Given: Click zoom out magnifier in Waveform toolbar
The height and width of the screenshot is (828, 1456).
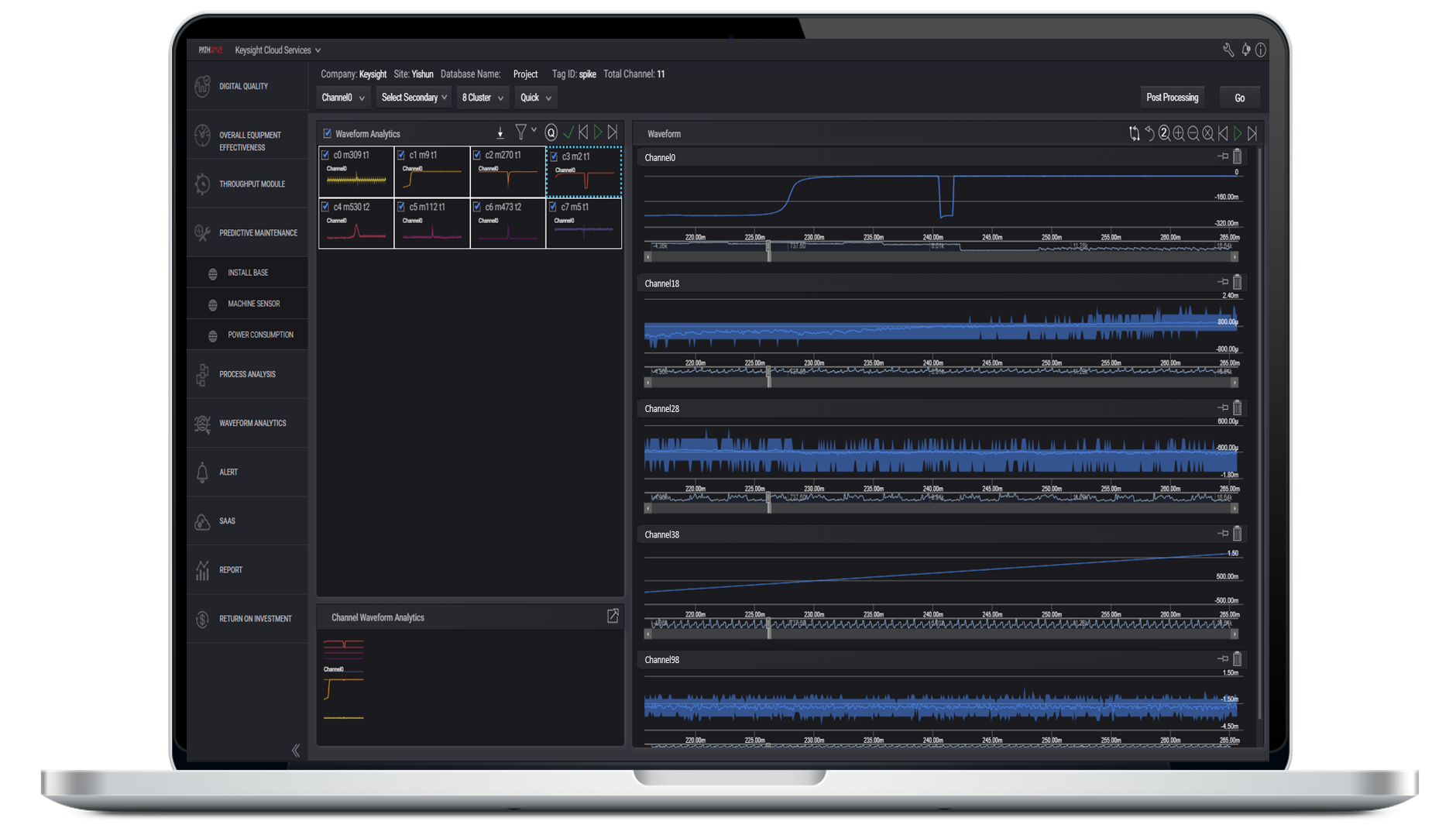Looking at the screenshot, I should pyautogui.click(x=1193, y=134).
